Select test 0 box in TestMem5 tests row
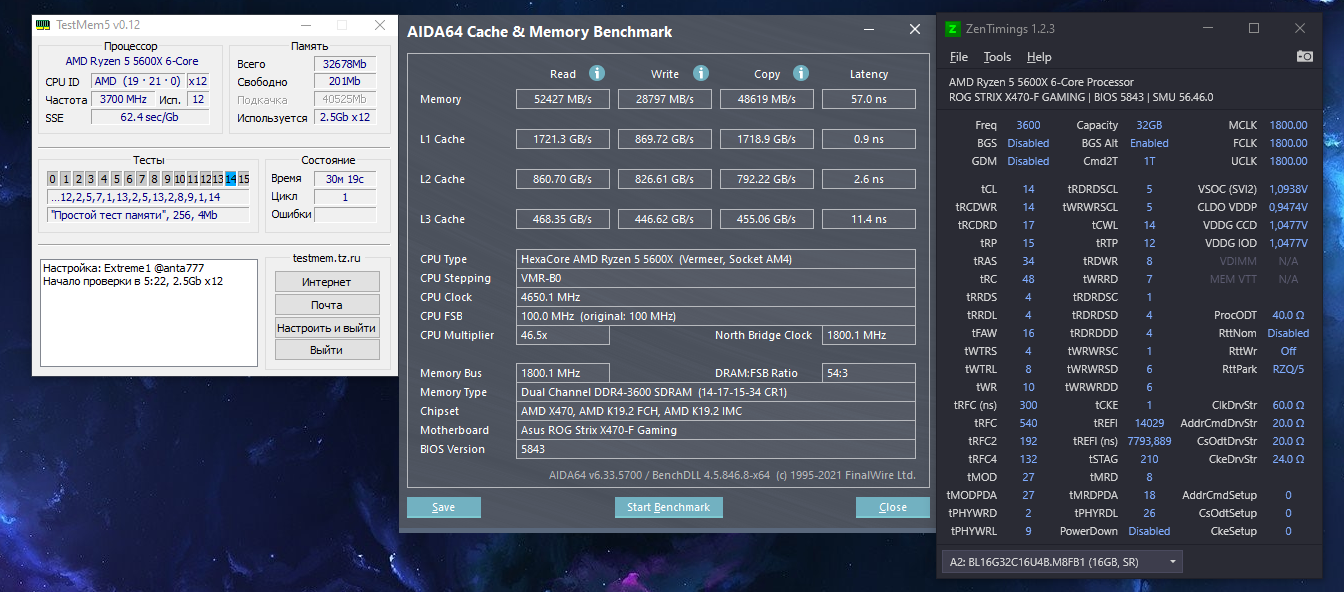This screenshot has height=592, width=1344. 53,179
